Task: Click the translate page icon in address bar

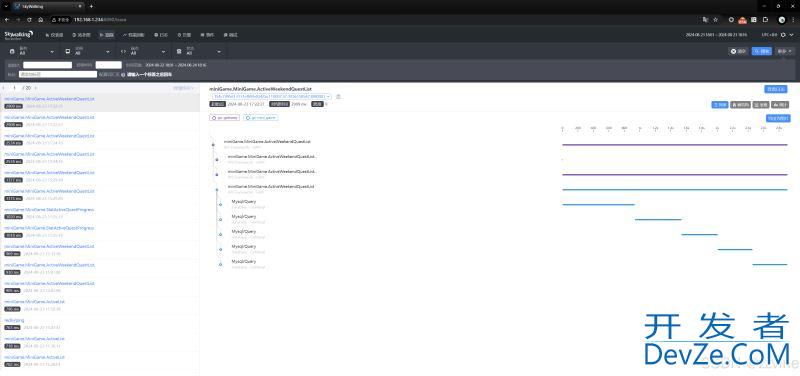Action: pos(705,19)
